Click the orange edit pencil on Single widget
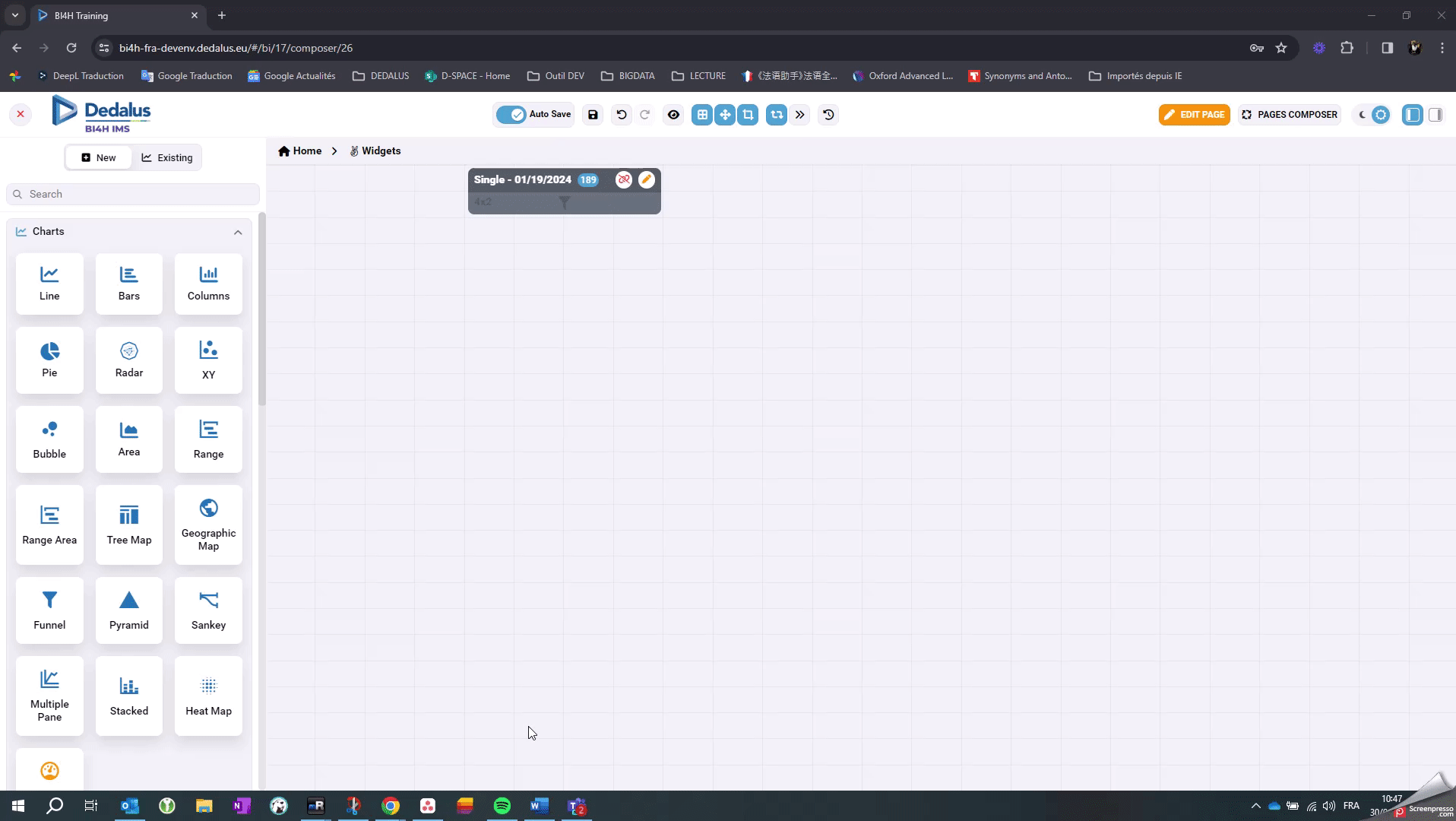The image size is (1456, 821). coord(647,179)
